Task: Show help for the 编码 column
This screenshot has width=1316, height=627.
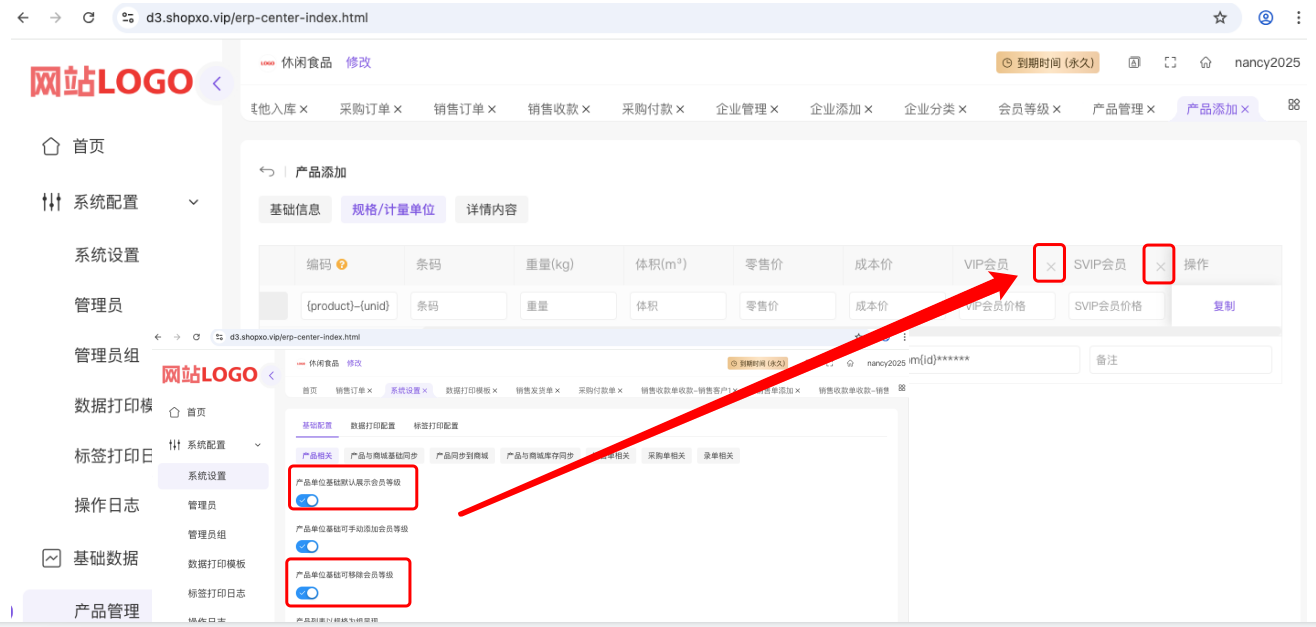Action: point(342,265)
